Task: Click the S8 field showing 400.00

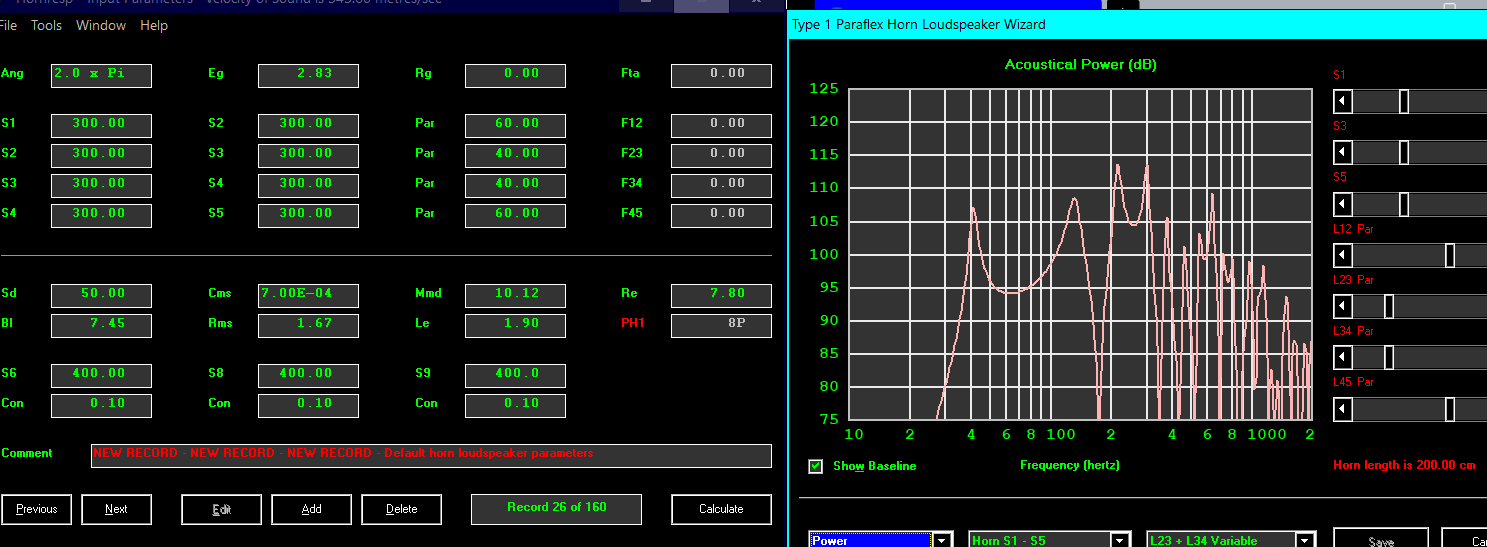Action: [x=308, y=375]
